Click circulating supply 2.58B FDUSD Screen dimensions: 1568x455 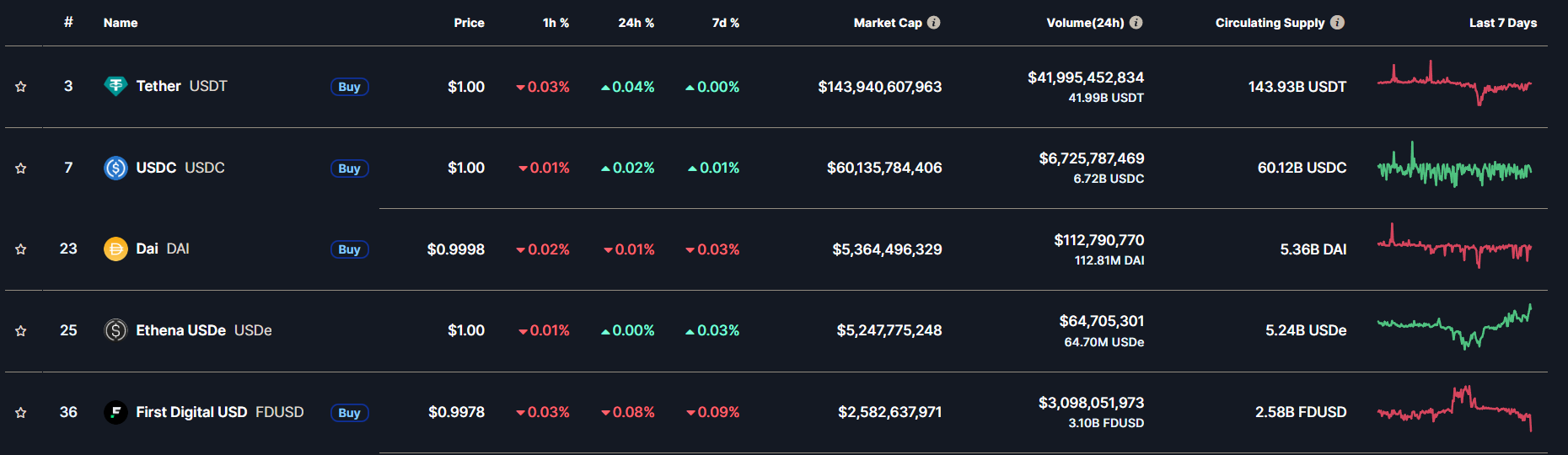tap(1301, 412)
